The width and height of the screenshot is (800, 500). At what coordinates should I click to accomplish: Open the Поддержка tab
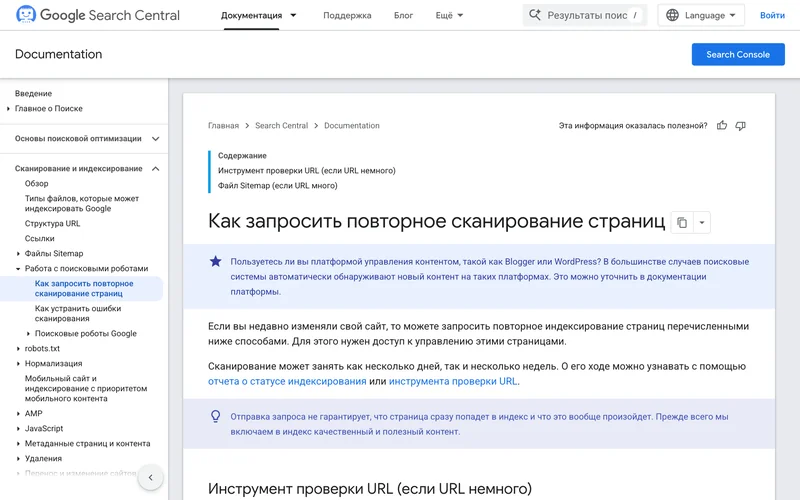[x=347, y=15]
